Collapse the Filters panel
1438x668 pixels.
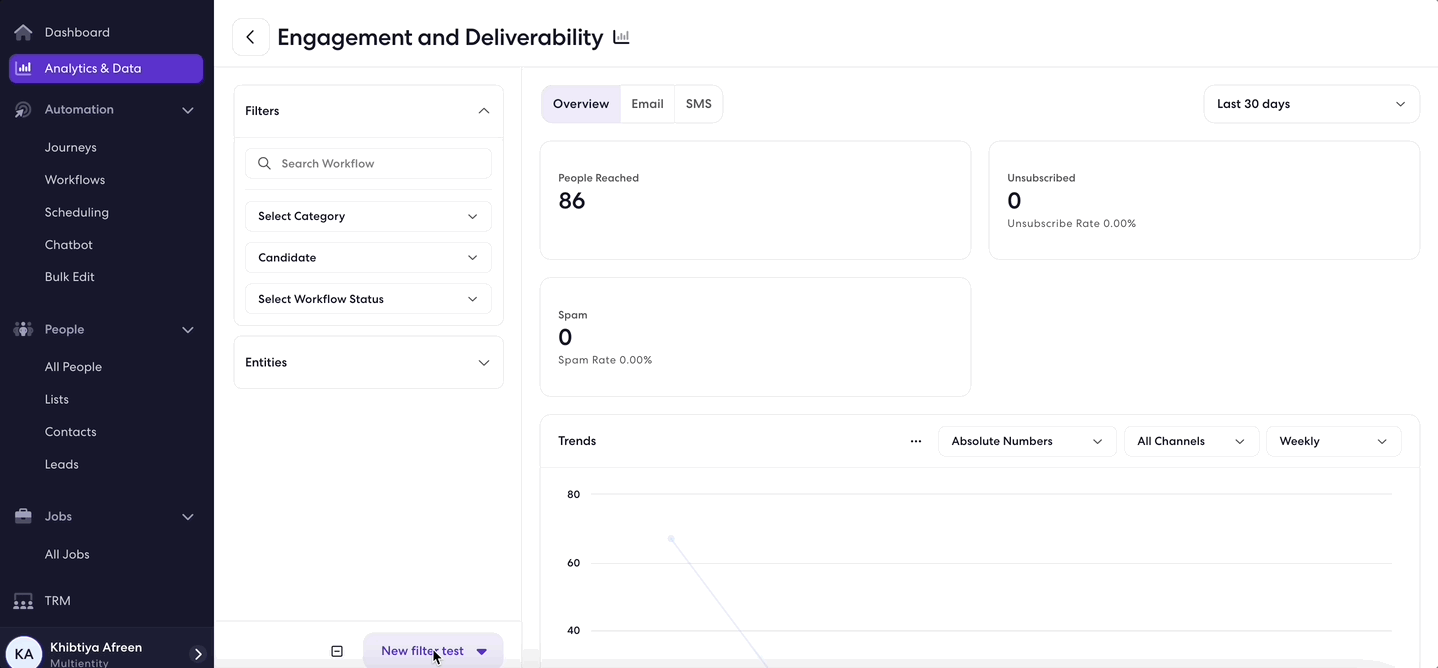pyautogui.click(x=484, y=111)
